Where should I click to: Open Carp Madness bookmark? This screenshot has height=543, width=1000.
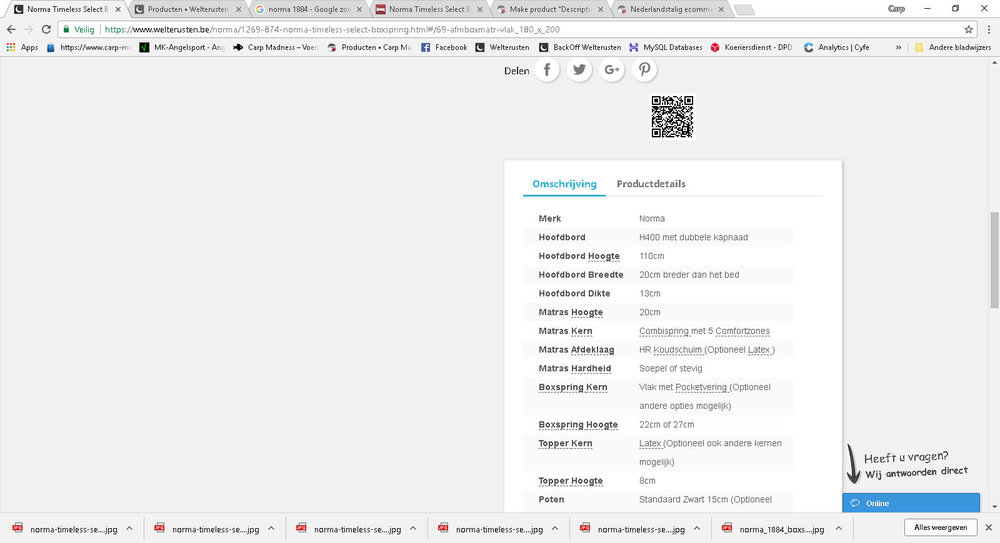tap(276, 47)
